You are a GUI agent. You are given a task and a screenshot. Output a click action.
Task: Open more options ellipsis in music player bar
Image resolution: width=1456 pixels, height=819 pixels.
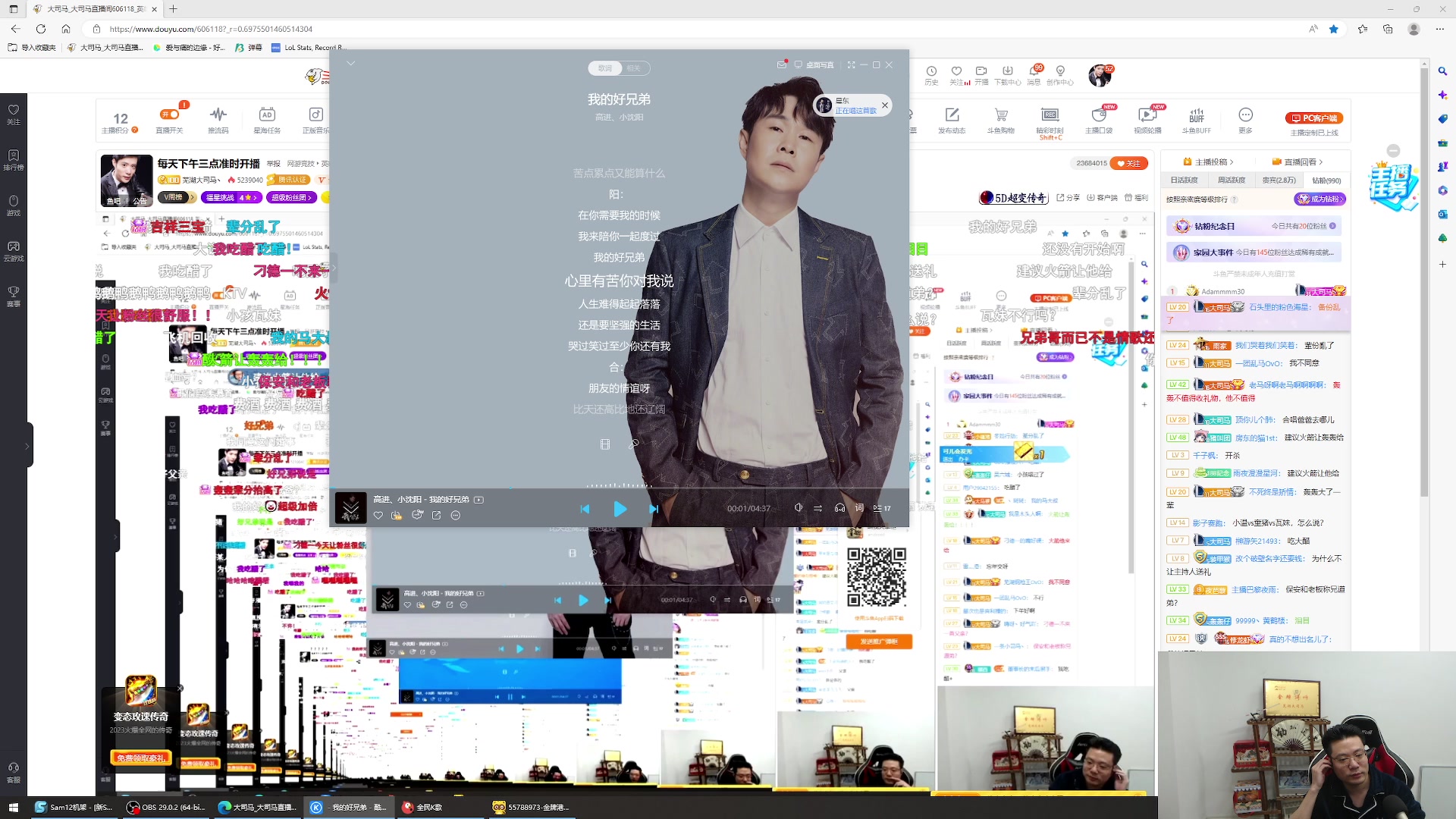point(456,516)
